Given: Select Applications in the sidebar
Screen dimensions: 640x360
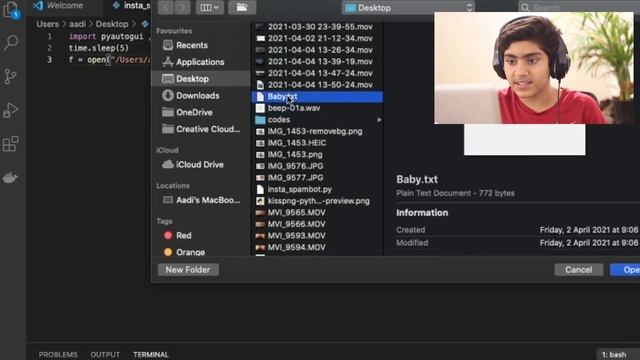Looking at the screenshot, I should tap(201, 62).
